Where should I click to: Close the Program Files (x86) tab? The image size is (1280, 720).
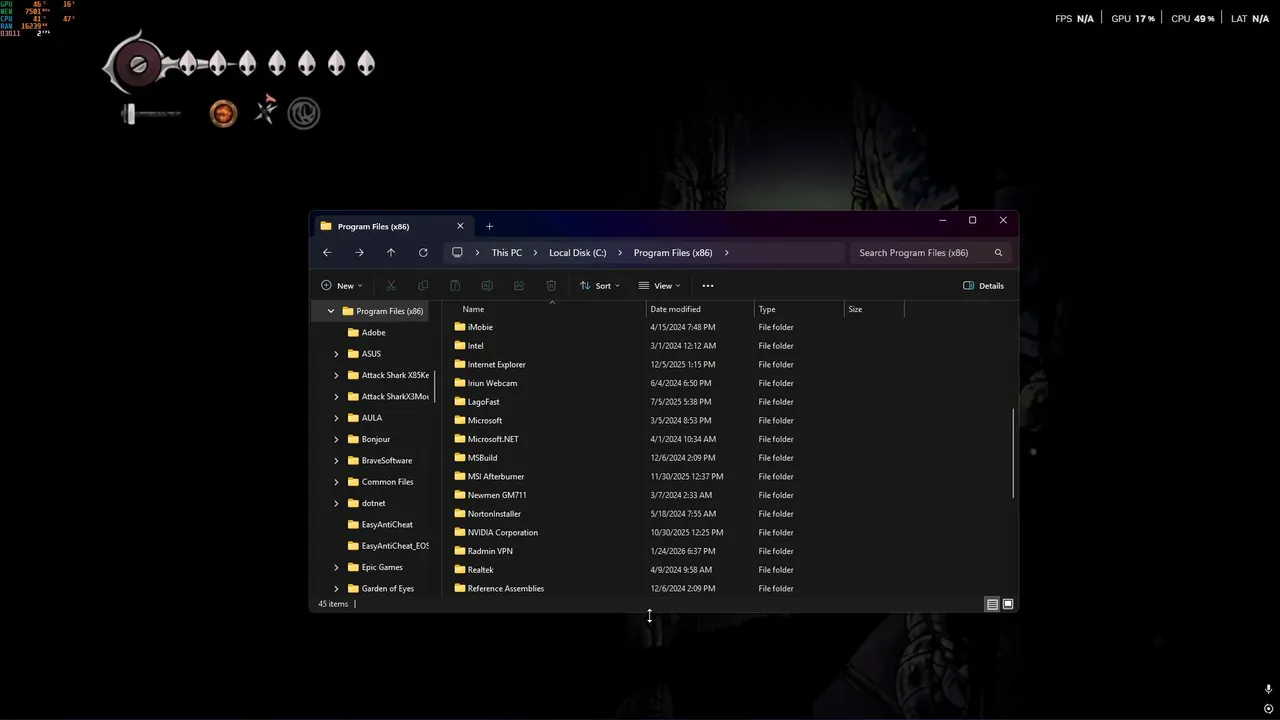460,226
